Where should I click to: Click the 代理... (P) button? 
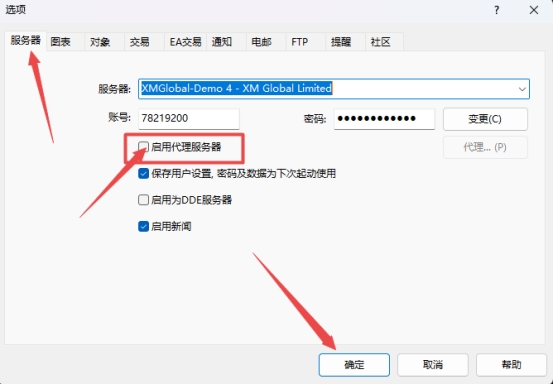tap(485, 147)
